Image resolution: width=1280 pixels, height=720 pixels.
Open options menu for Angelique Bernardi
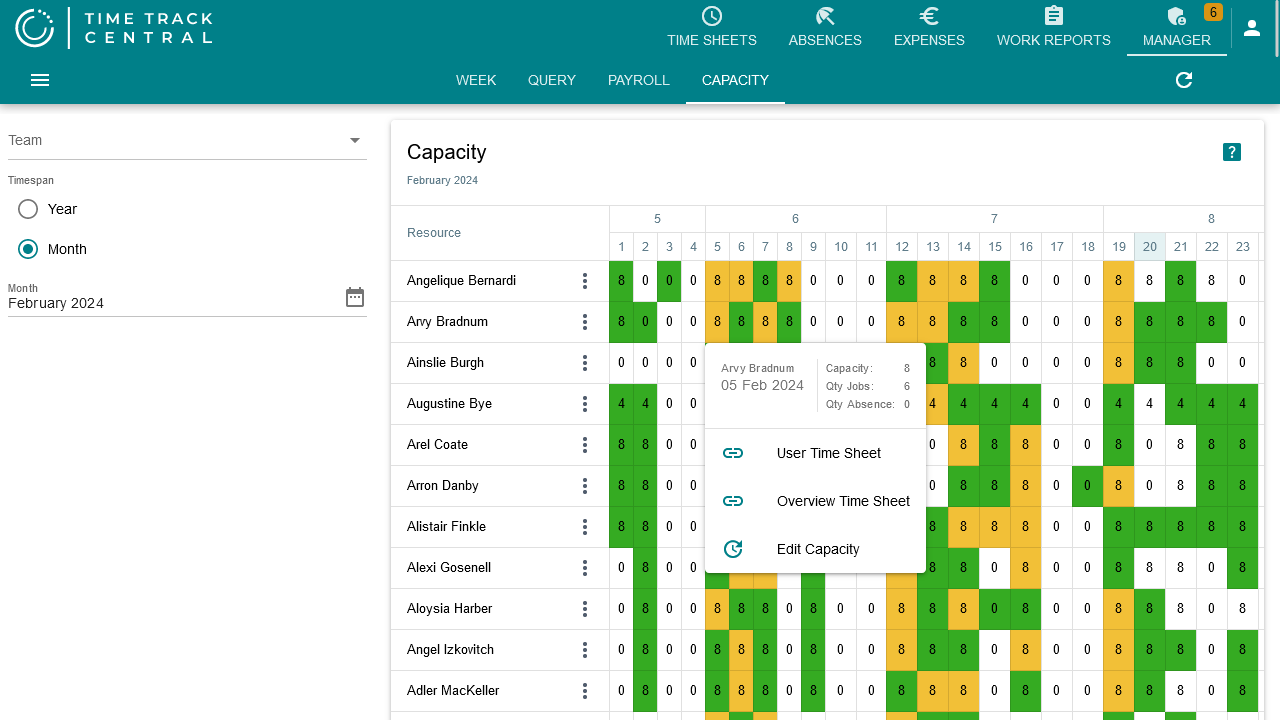[x=585, y=281]
